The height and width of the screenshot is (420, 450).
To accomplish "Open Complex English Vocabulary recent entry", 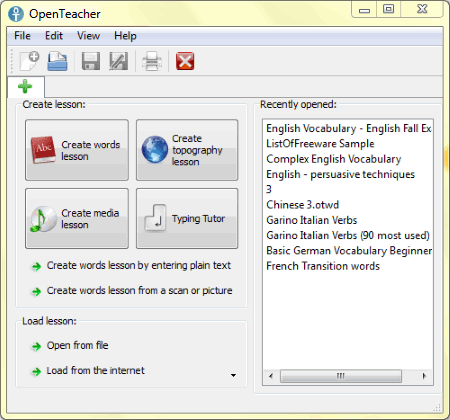I will (348, 159).
